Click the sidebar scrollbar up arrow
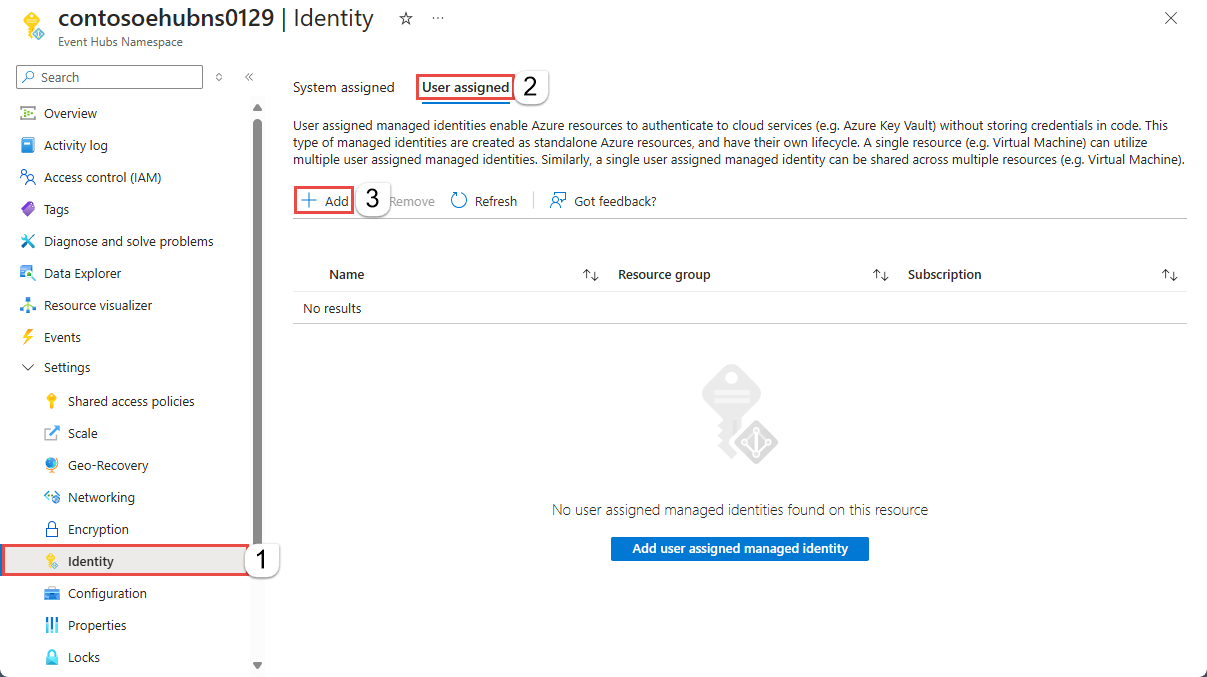 point(257,108)
